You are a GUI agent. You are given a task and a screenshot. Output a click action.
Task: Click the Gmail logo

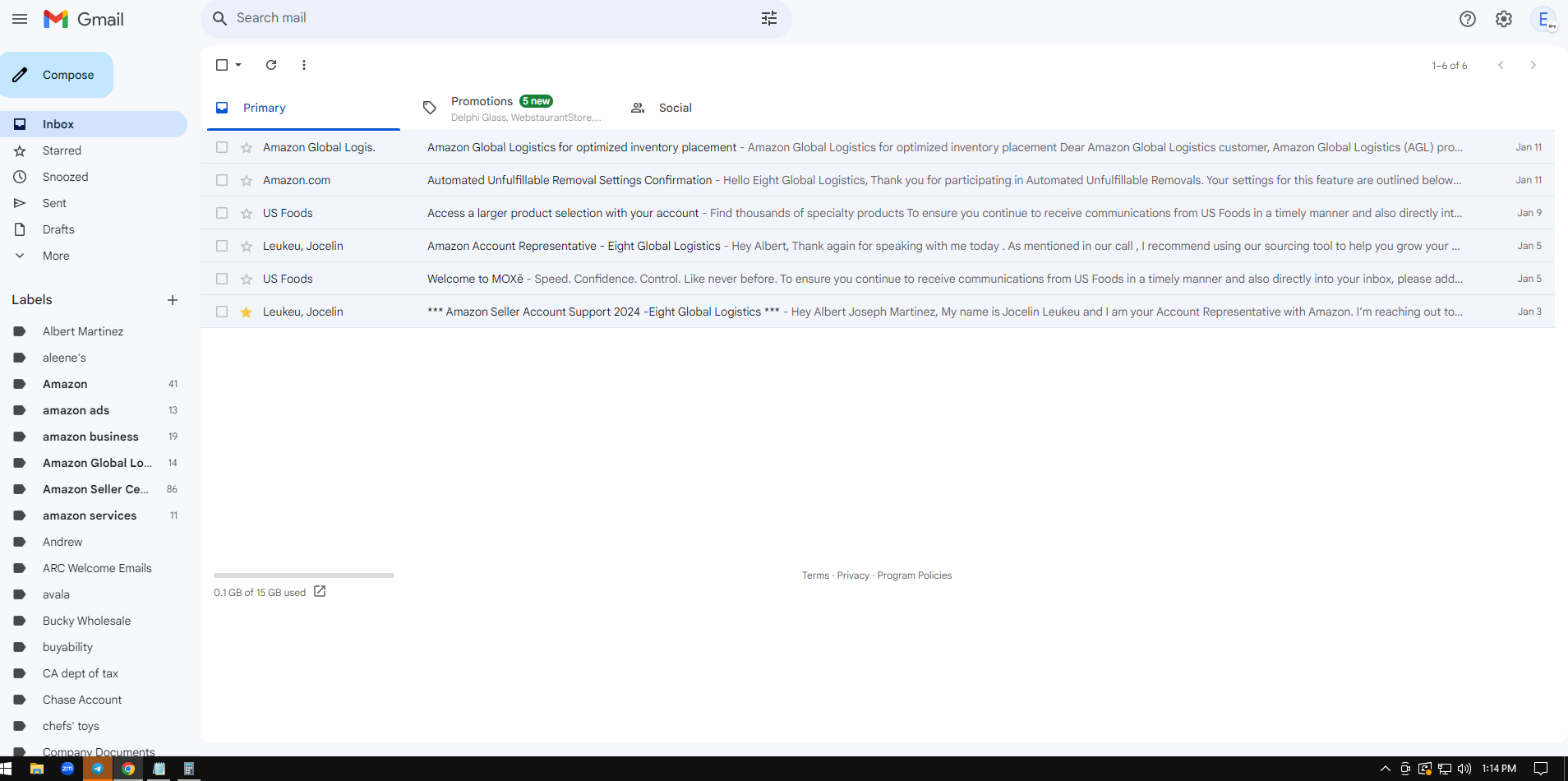click(x=83, y=19)
